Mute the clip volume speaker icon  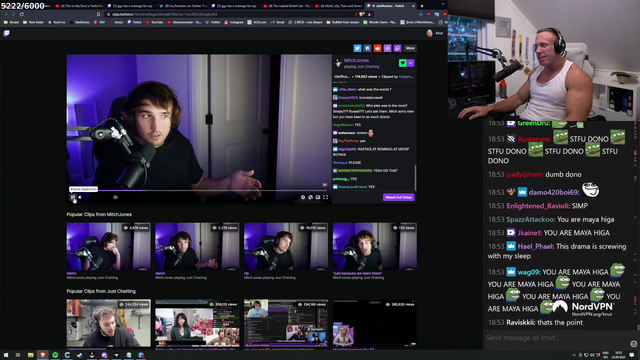click(x=80, y=197)
